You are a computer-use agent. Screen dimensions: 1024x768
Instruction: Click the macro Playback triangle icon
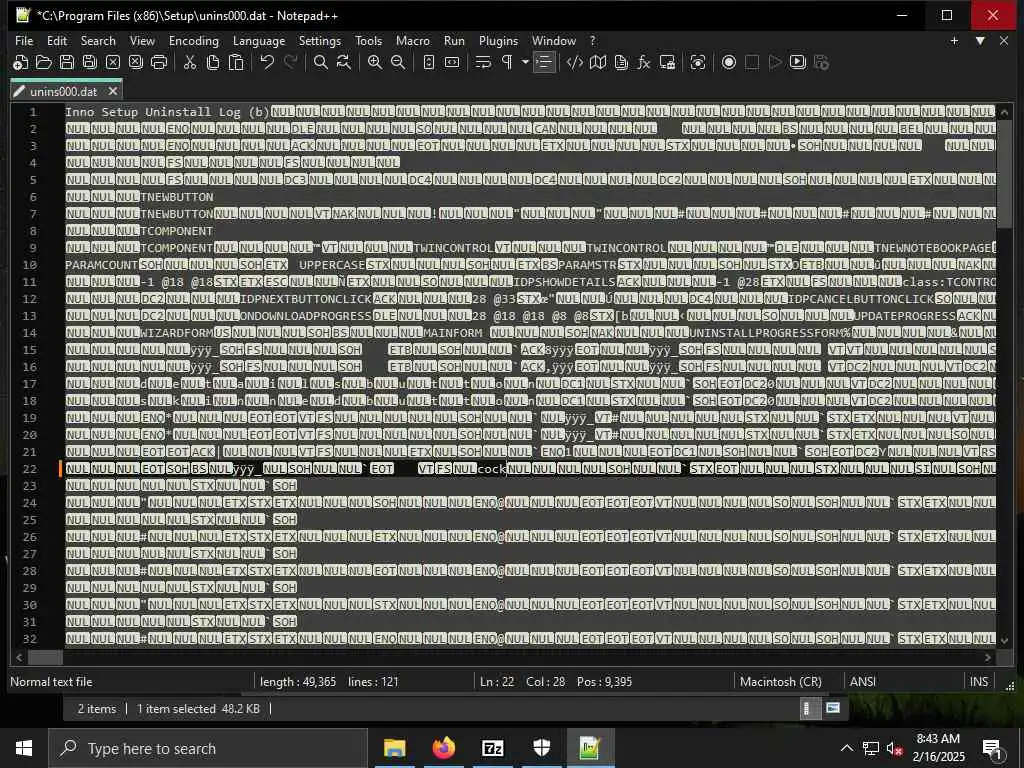pyautogui.click(x=775, y=63)
